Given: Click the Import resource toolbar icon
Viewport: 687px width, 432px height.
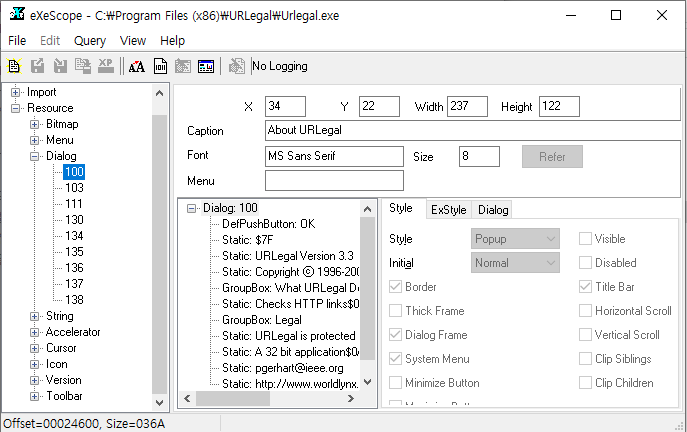Looking at the screenshot, I should (x=60, y=66).
